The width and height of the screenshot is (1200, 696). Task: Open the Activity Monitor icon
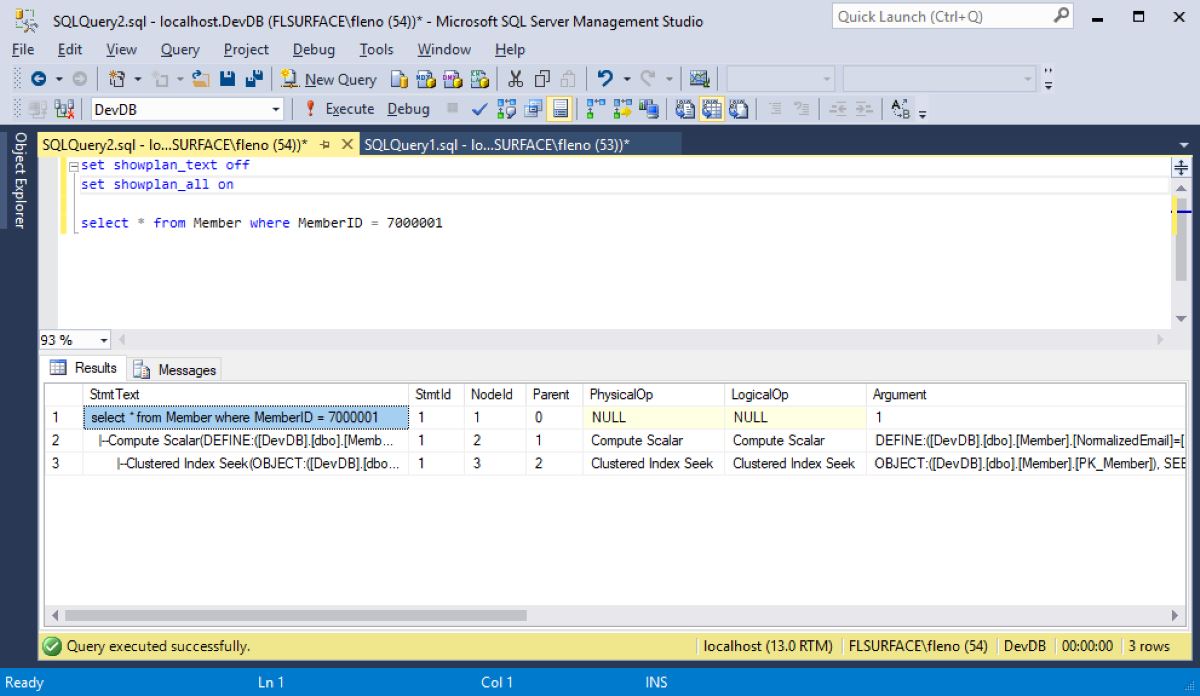click(700, 79)
